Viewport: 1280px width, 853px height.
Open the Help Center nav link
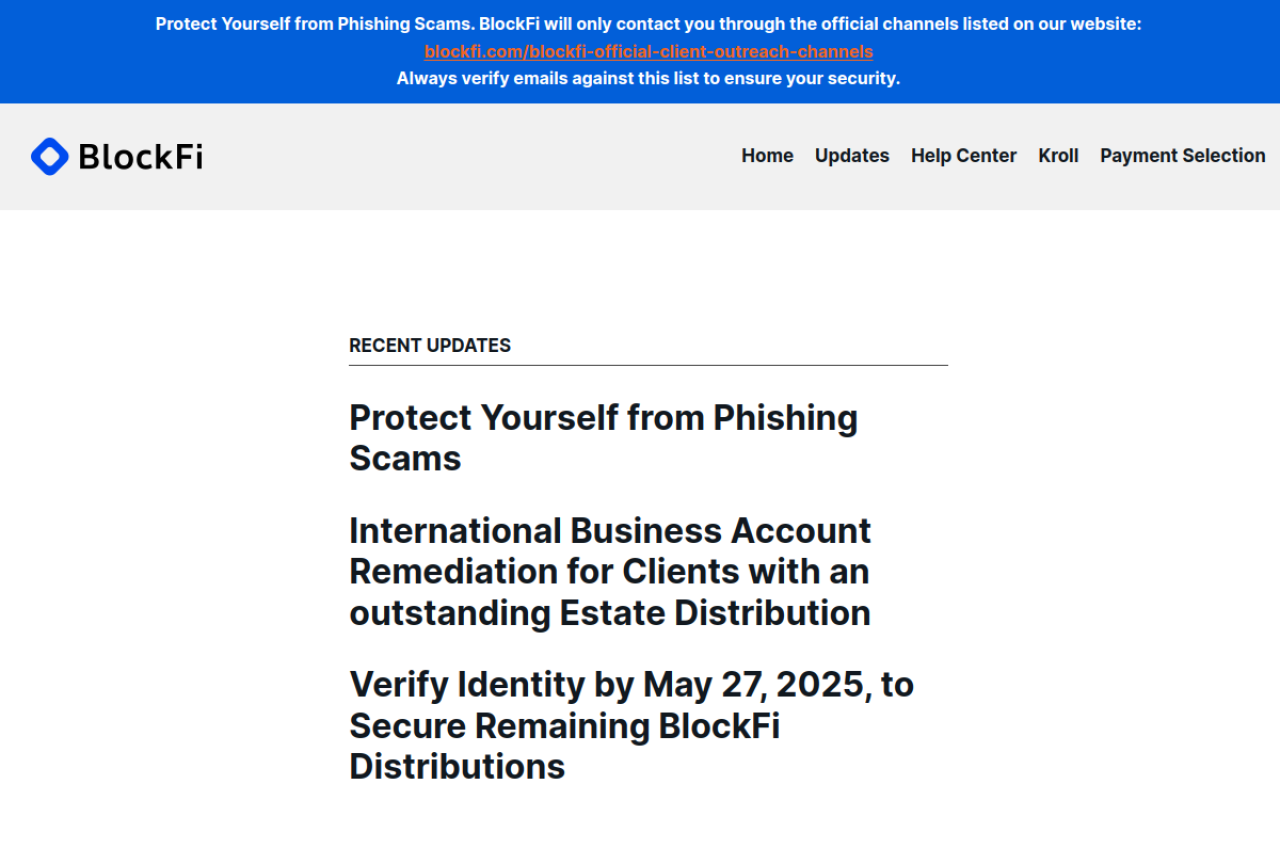[x=963, y=156]
